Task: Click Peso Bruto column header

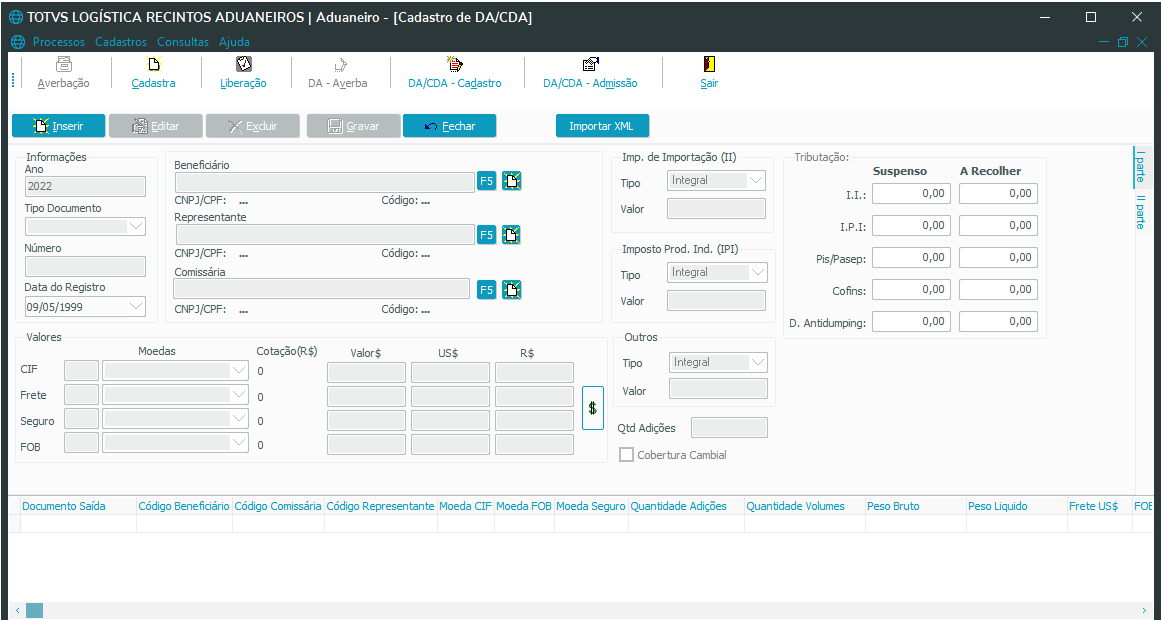Action: click(916, 506)
